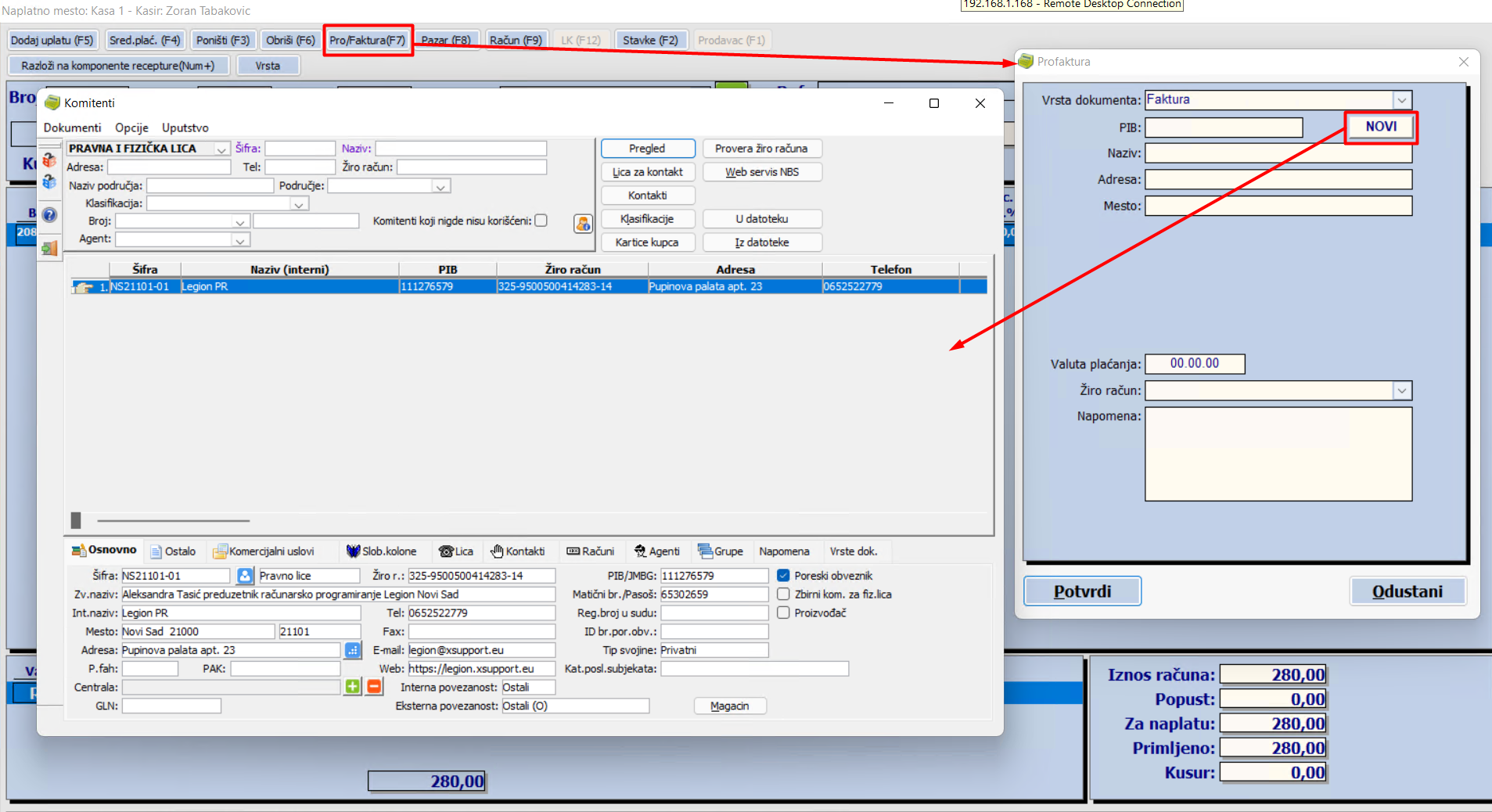Open the help question mark icon in Komitenti

tap(49, 214)
